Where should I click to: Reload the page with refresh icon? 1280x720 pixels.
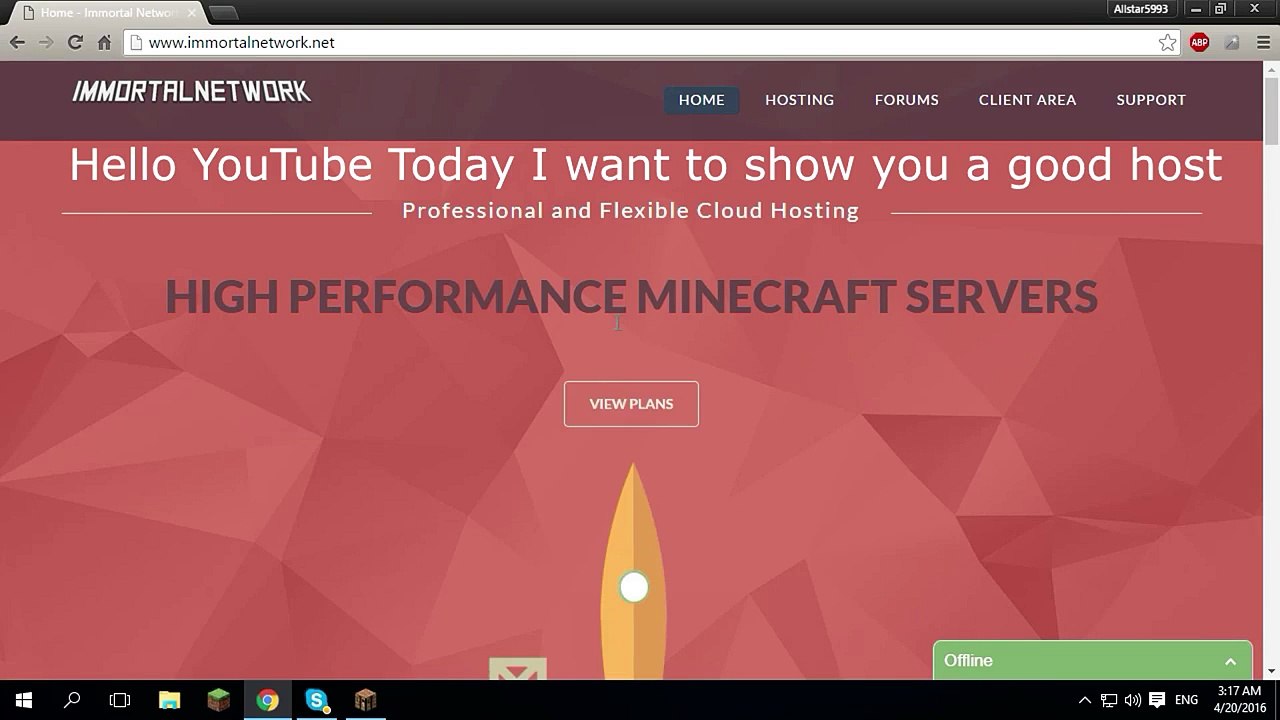pyautogui.click(x=75, y=43)
